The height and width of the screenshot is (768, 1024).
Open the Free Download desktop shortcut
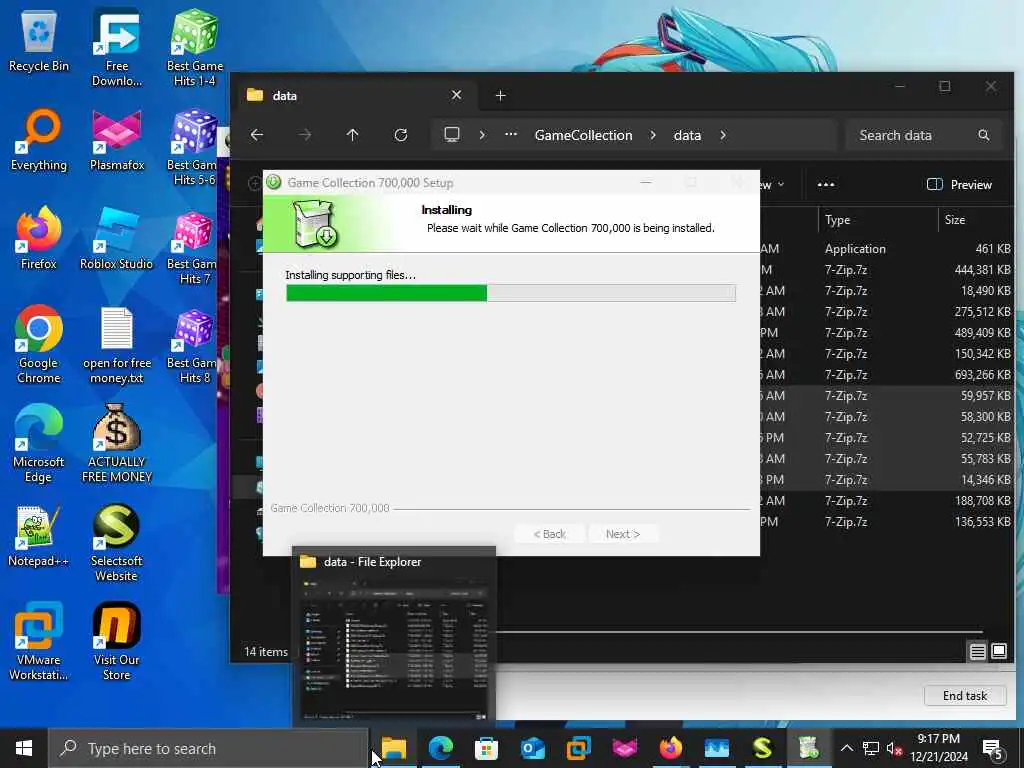pyautogui.click(x=117, y=47)
